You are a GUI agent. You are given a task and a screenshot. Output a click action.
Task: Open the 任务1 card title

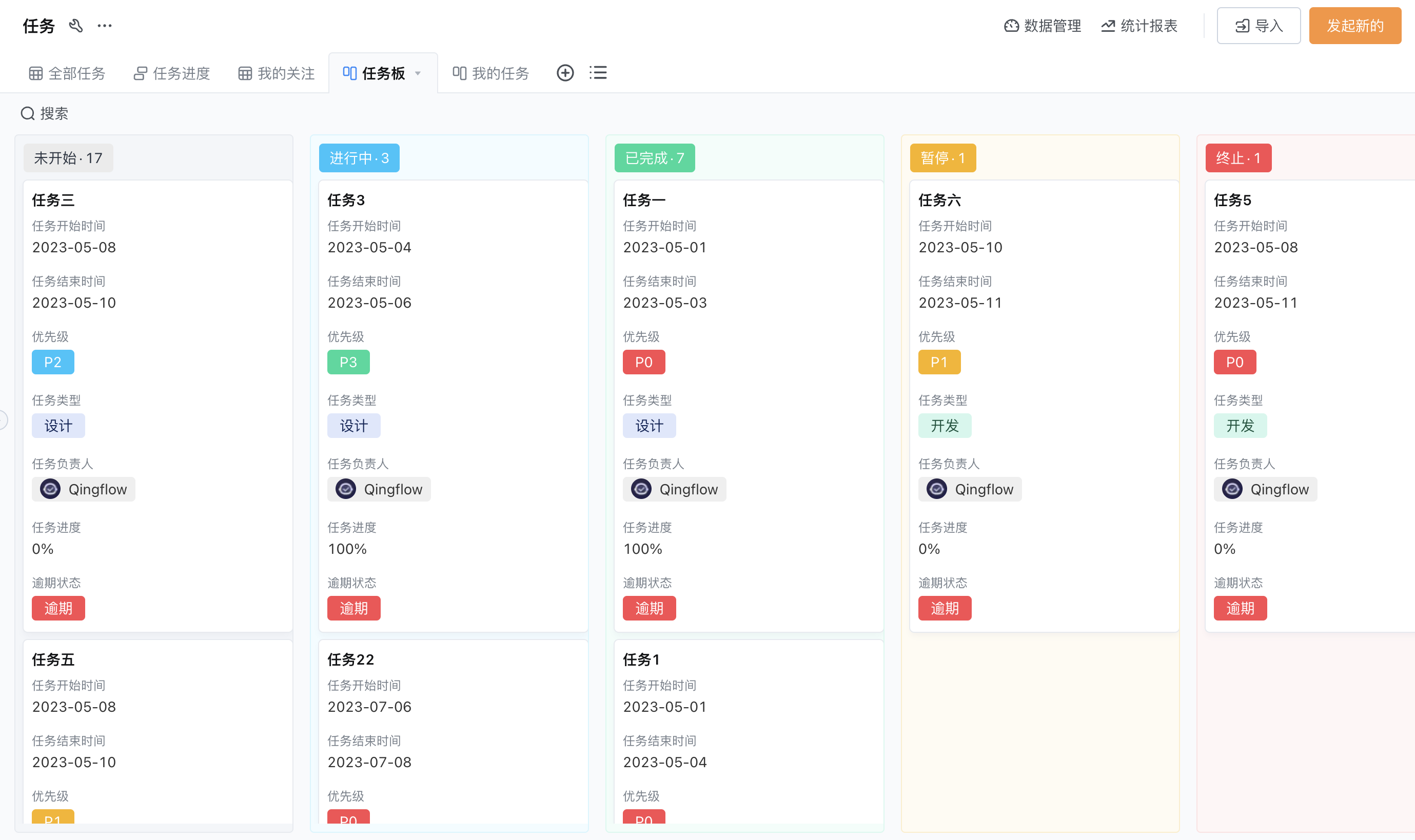641,659
